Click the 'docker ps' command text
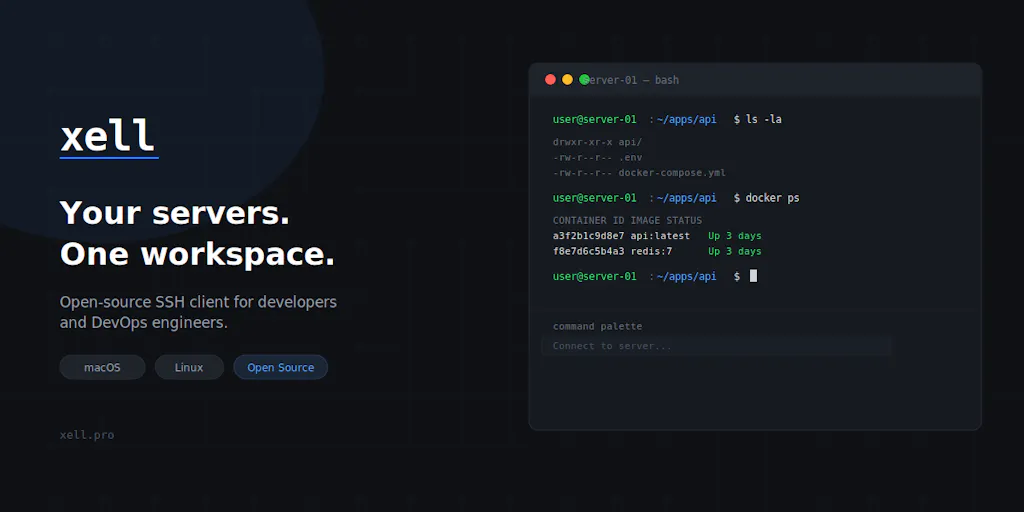The image size is (1024, 512). coord(773,198)
